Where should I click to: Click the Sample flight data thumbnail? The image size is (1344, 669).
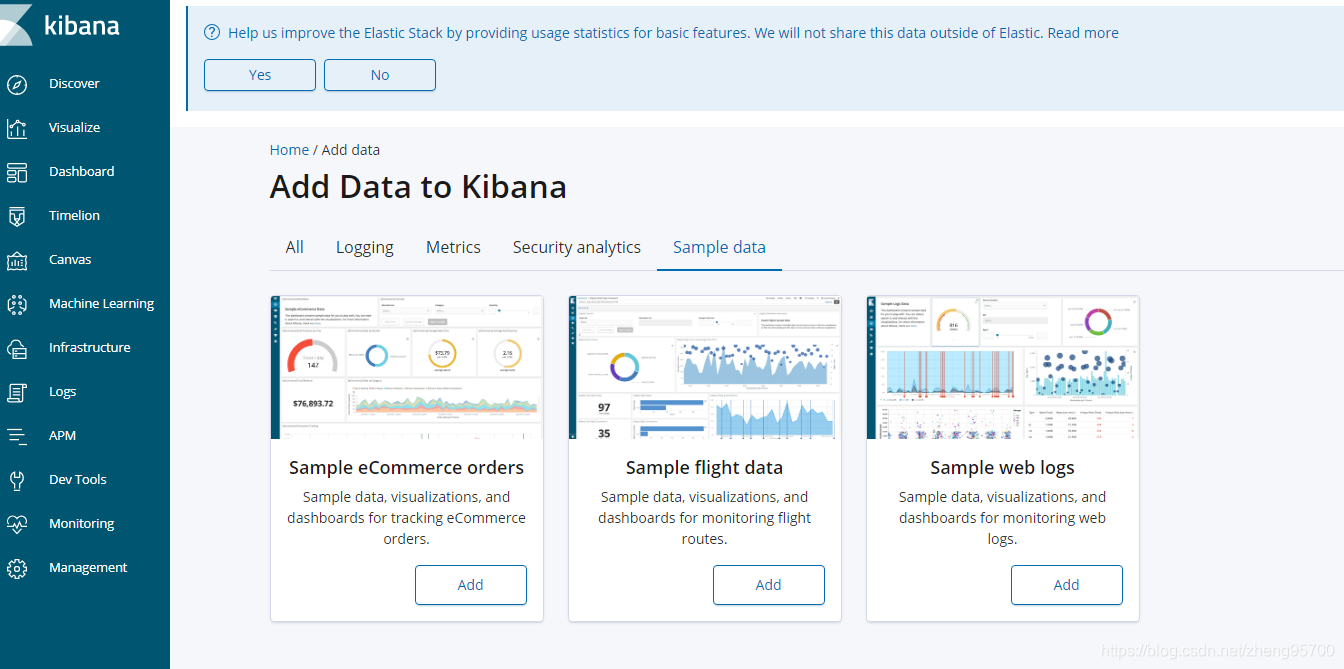(x=705, y=367)
